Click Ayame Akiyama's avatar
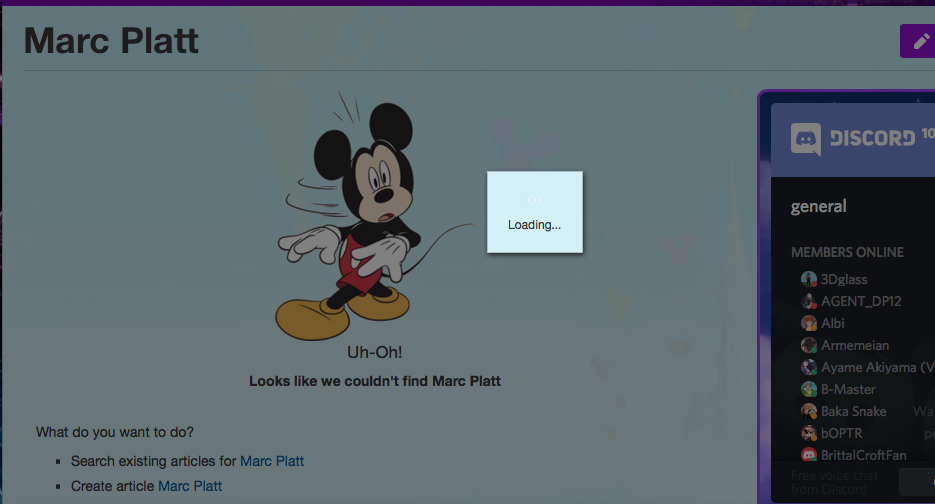This screenshot has height=504, width=935. click(x=809, y=367)
